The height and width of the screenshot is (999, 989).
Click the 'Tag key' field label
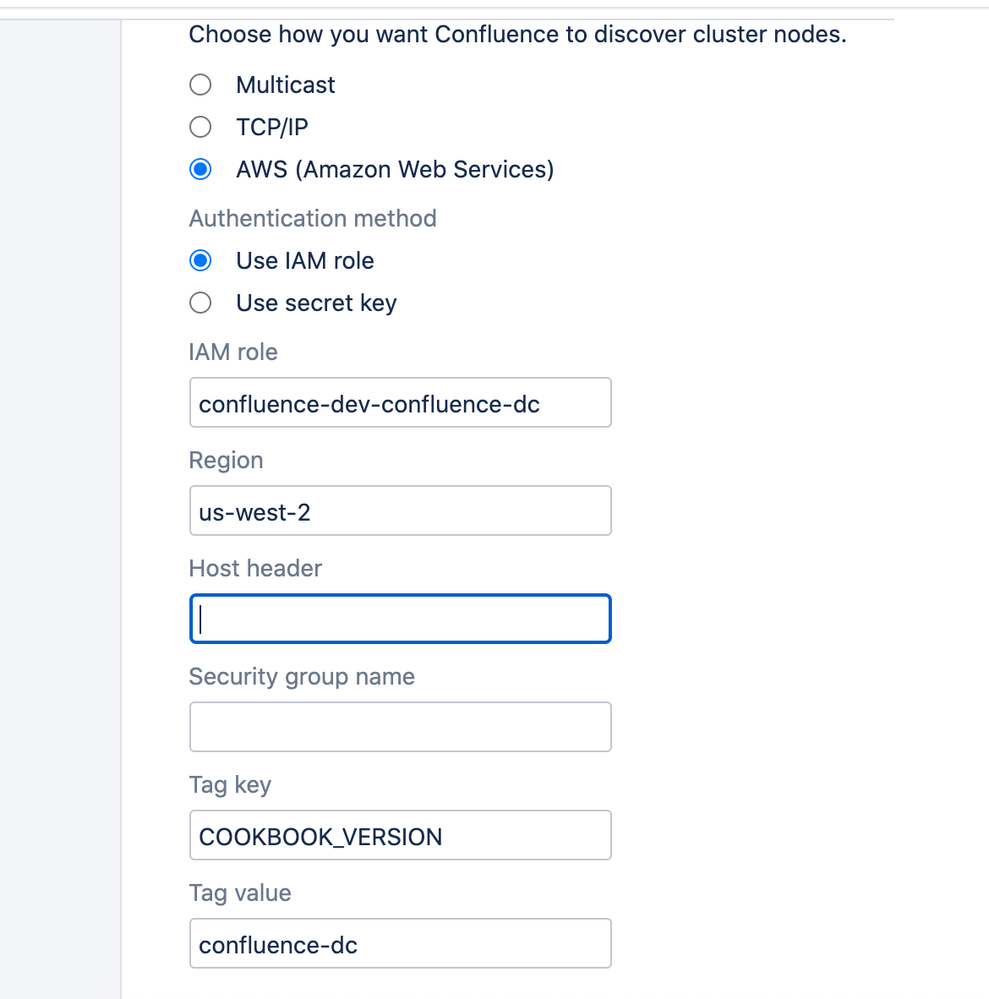tap(230, 785)
